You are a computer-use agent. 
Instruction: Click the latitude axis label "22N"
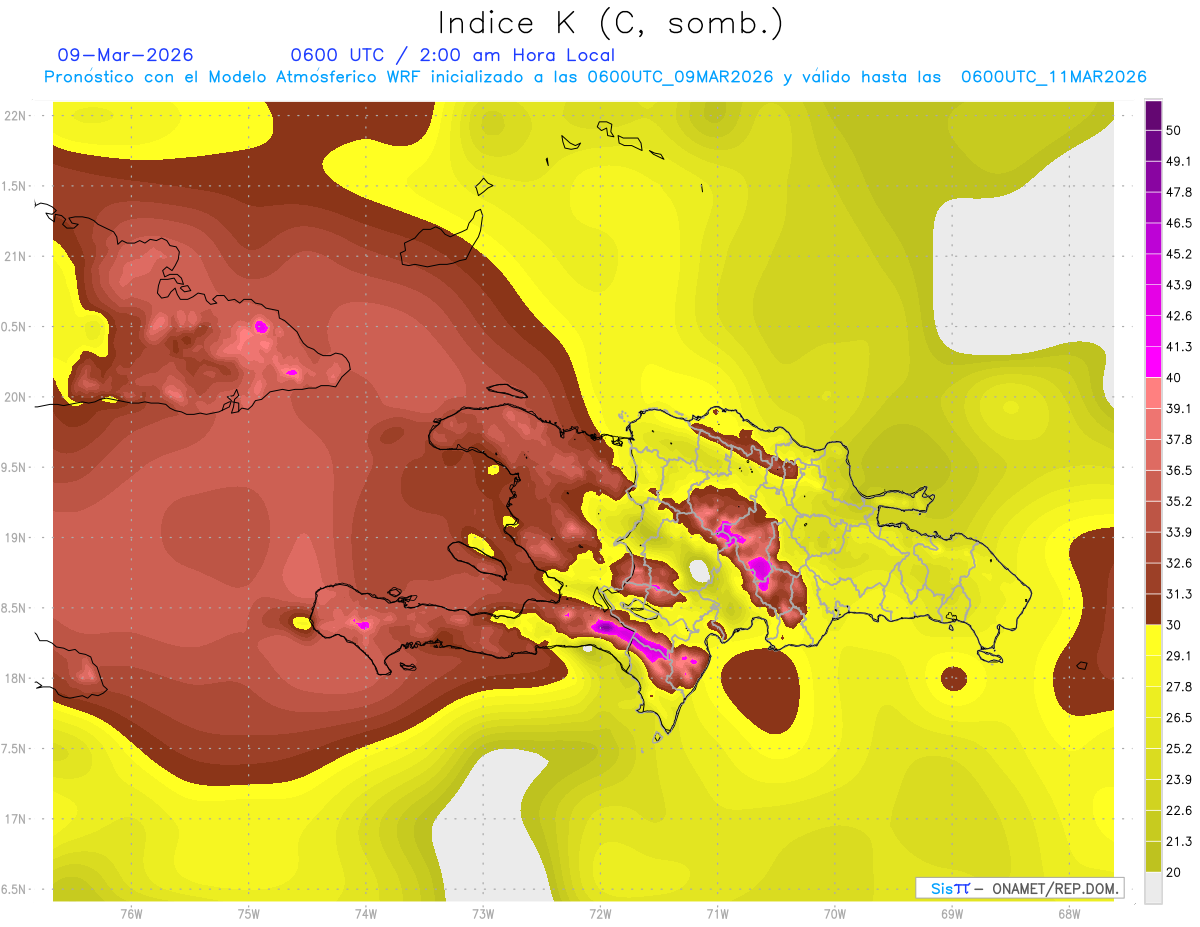coord(15,115)
